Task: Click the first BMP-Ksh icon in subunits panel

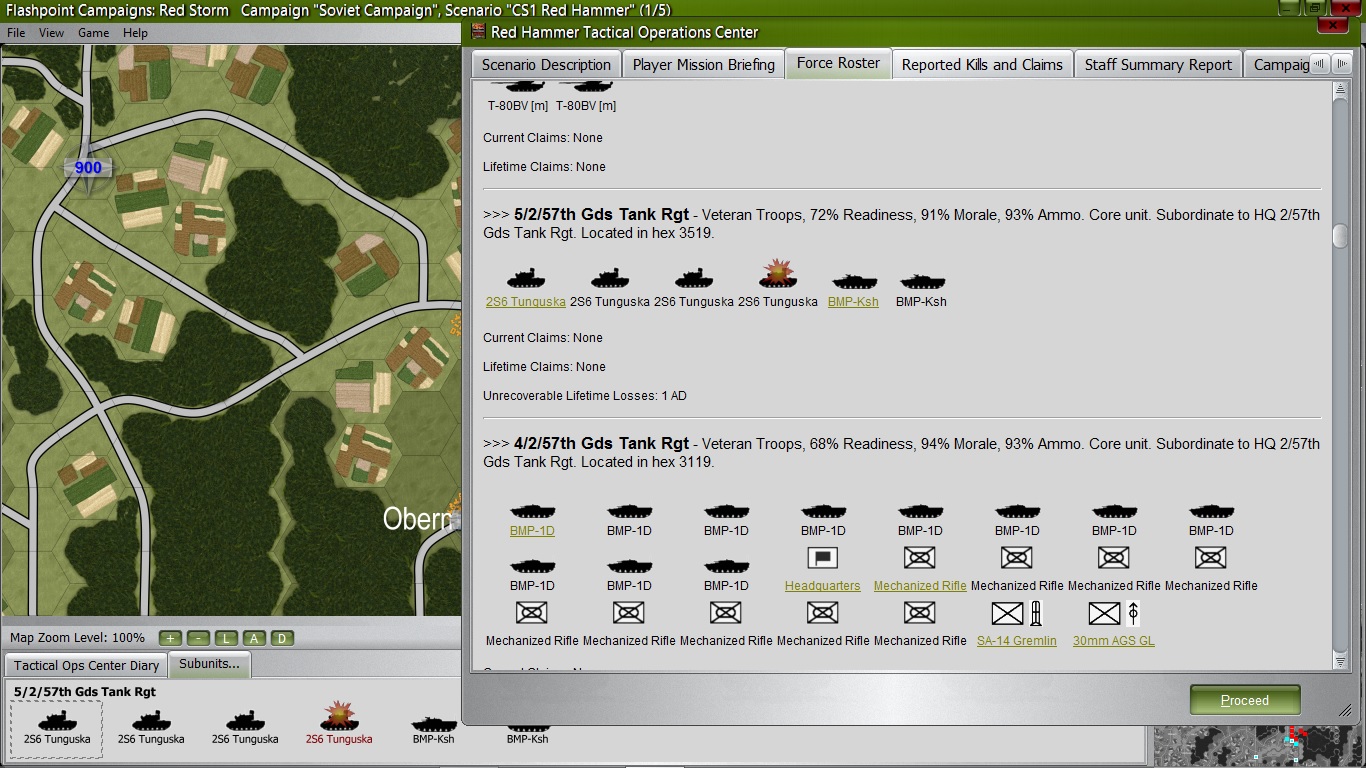Action: (433, 722)
